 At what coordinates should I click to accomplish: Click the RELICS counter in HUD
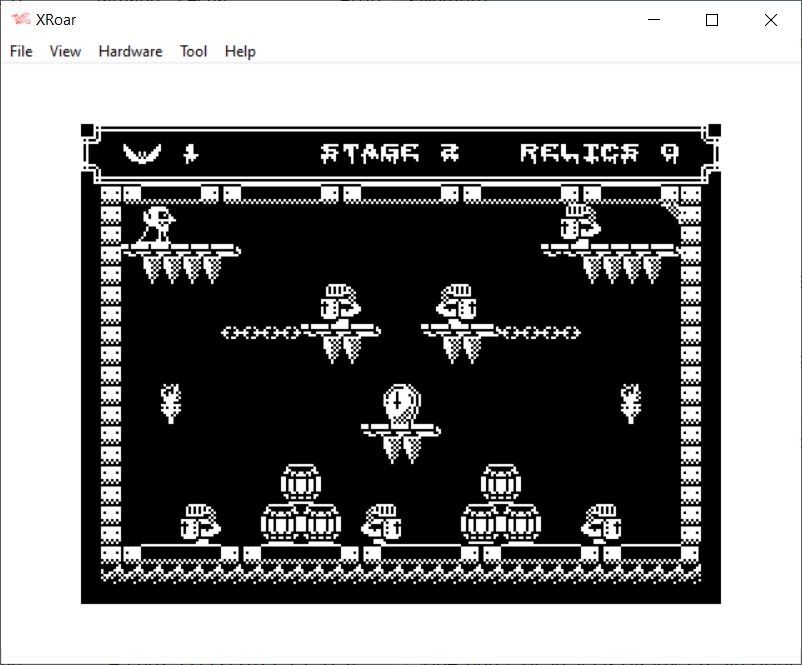point(599,153)
